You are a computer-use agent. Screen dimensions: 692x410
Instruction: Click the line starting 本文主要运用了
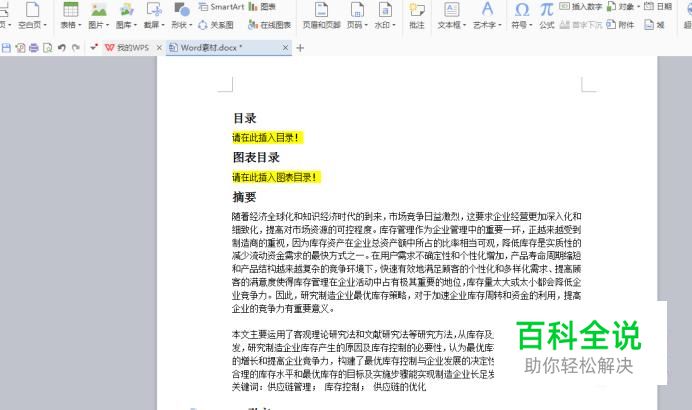pyautogui.click(x=363, y=335)
